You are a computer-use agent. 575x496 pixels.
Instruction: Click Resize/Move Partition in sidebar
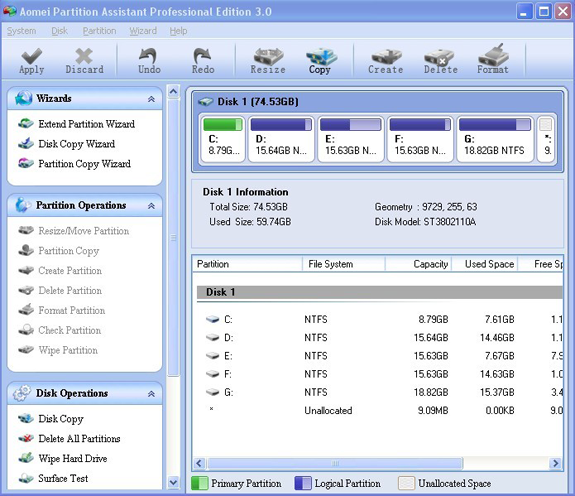74,231
